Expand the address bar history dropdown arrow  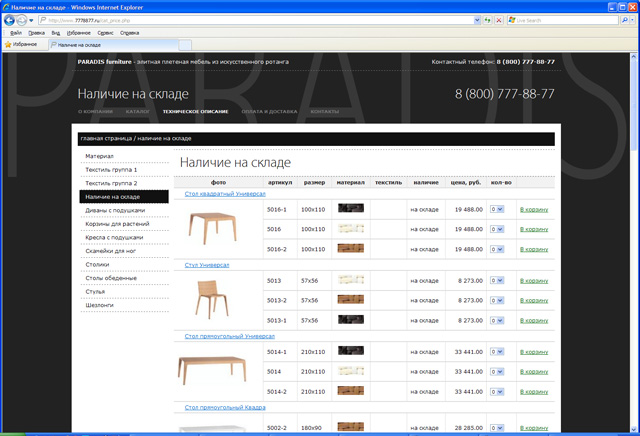click(x=477, y=20)
